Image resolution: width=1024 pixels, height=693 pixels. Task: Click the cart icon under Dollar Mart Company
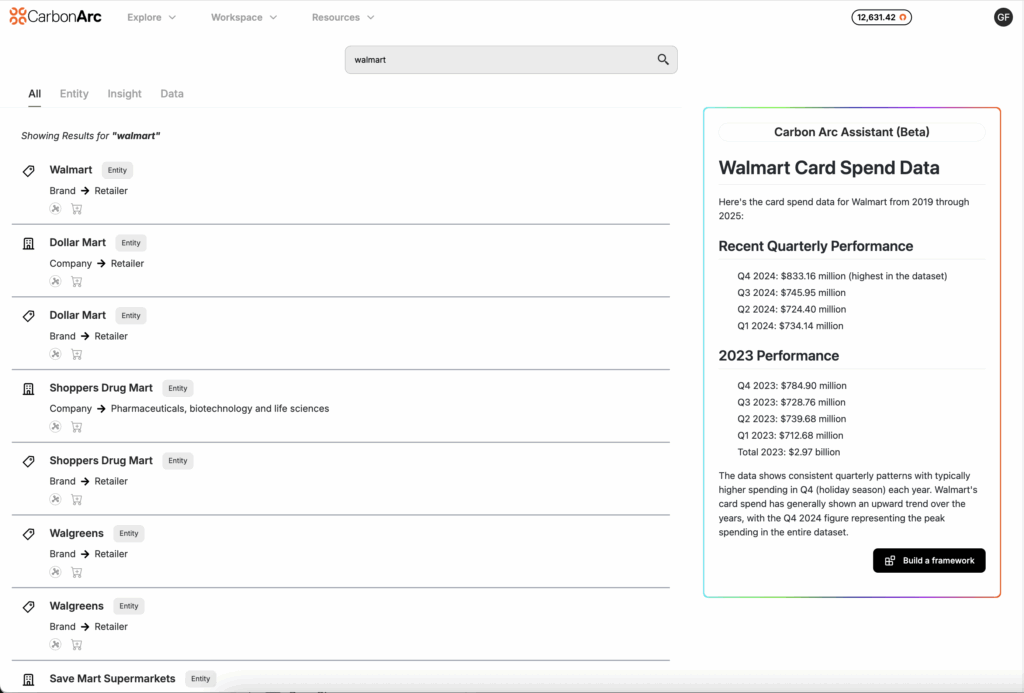pos(76,282)
